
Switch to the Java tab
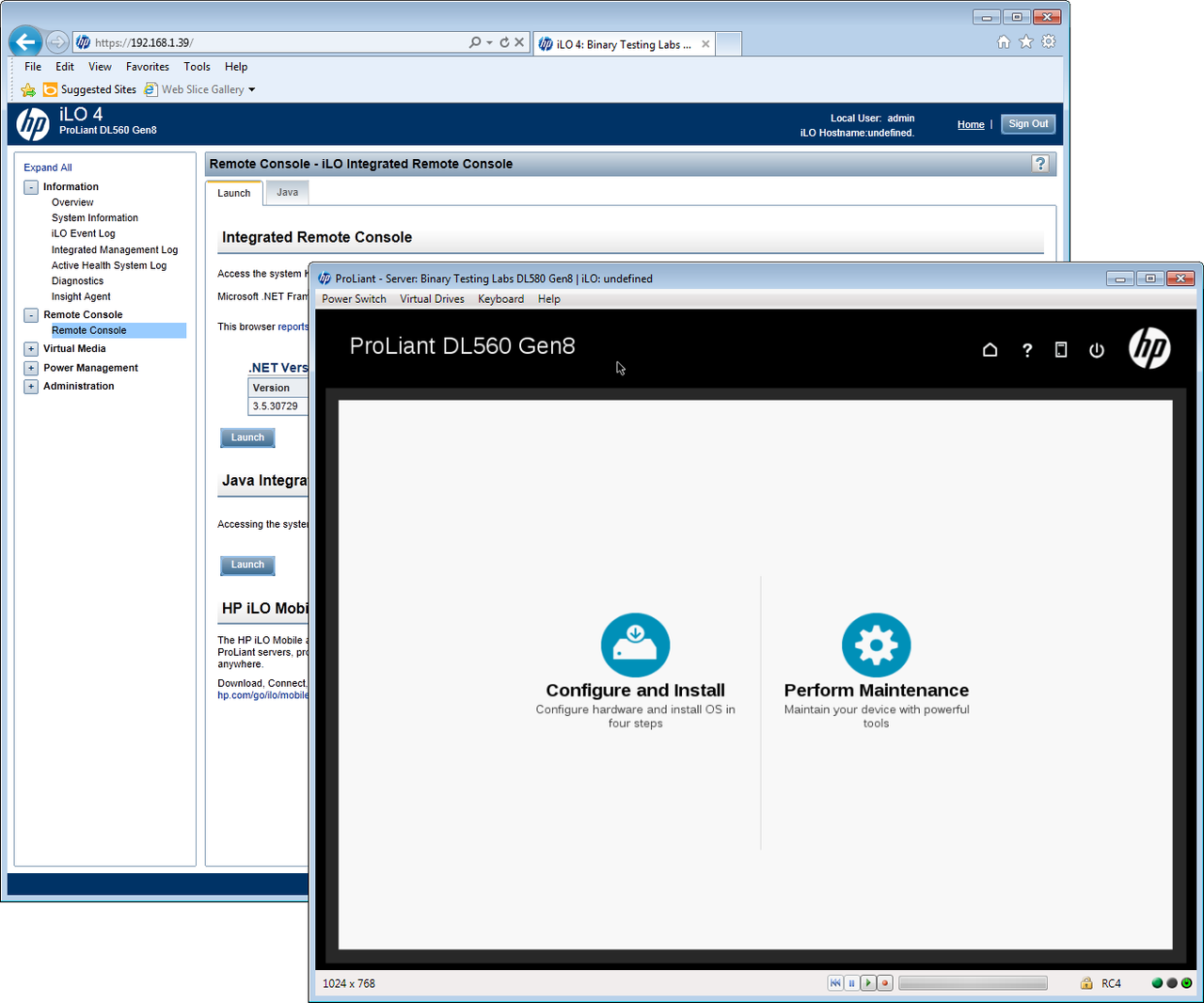coord(287,192)
